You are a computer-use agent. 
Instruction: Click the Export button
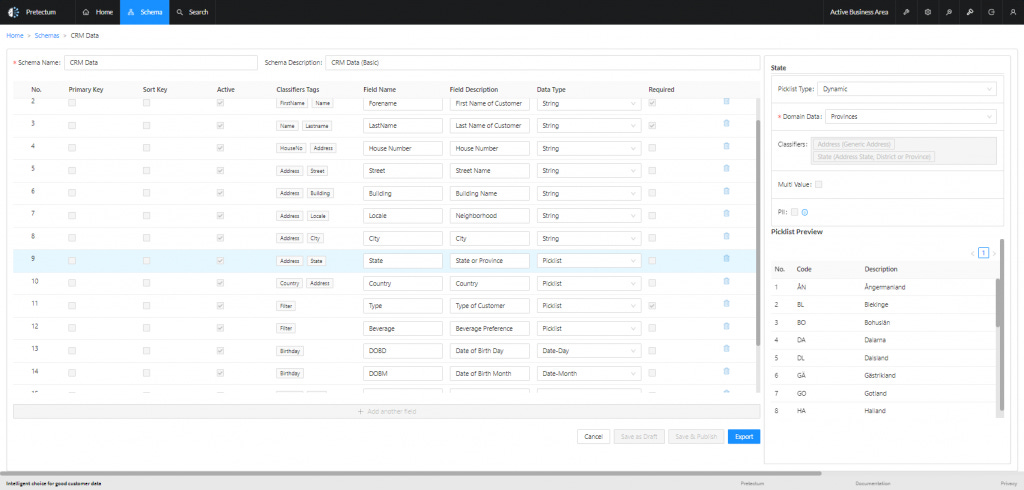coord(744,436)
